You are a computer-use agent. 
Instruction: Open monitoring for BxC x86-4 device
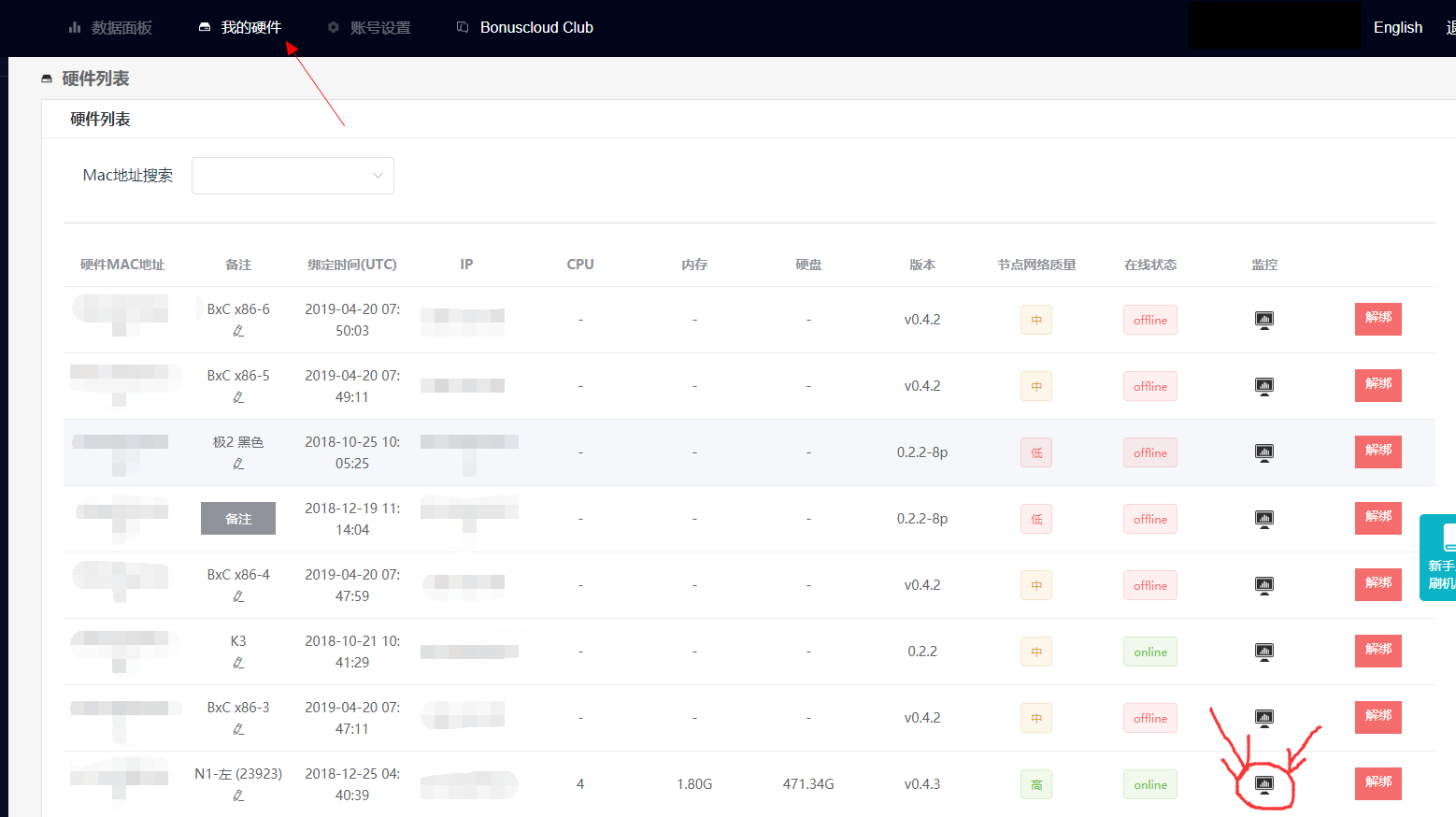(x=1264, y=585)
